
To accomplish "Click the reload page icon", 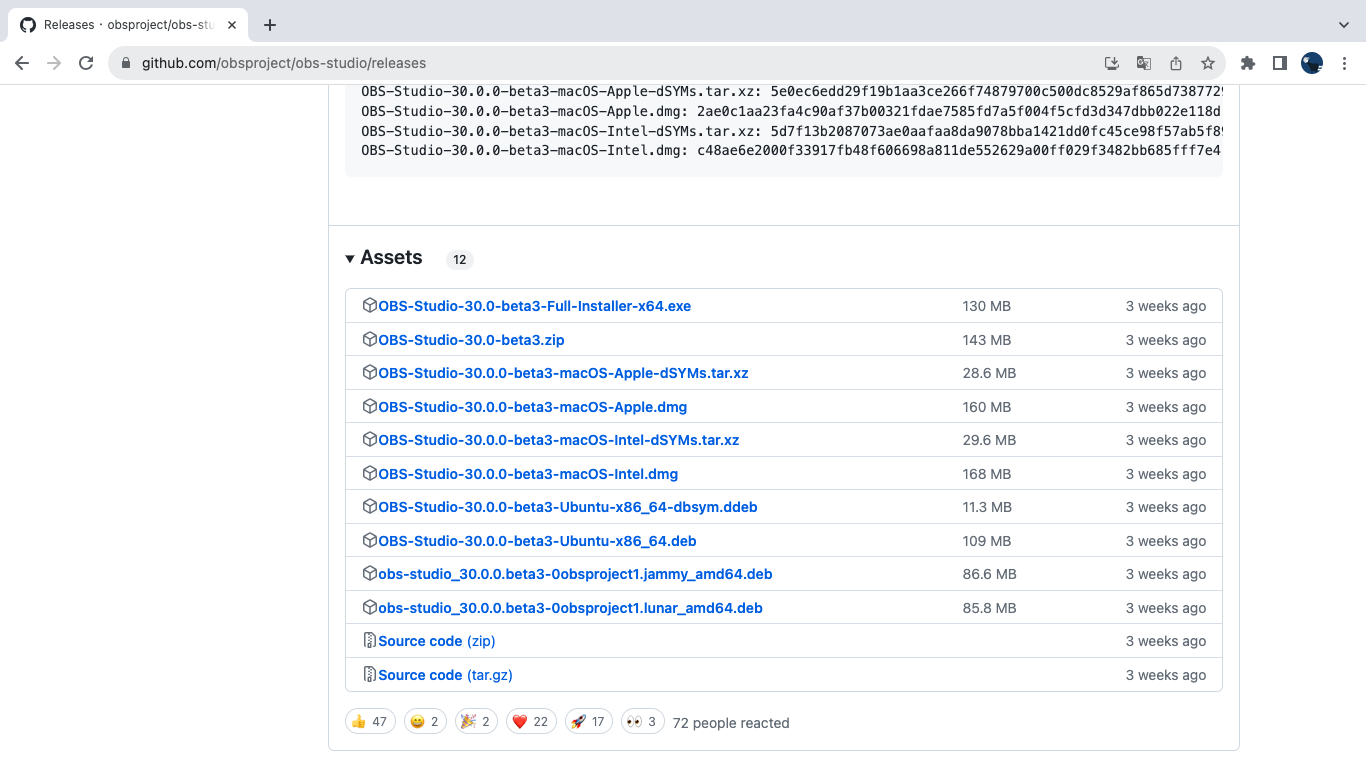I will (86, 63).
